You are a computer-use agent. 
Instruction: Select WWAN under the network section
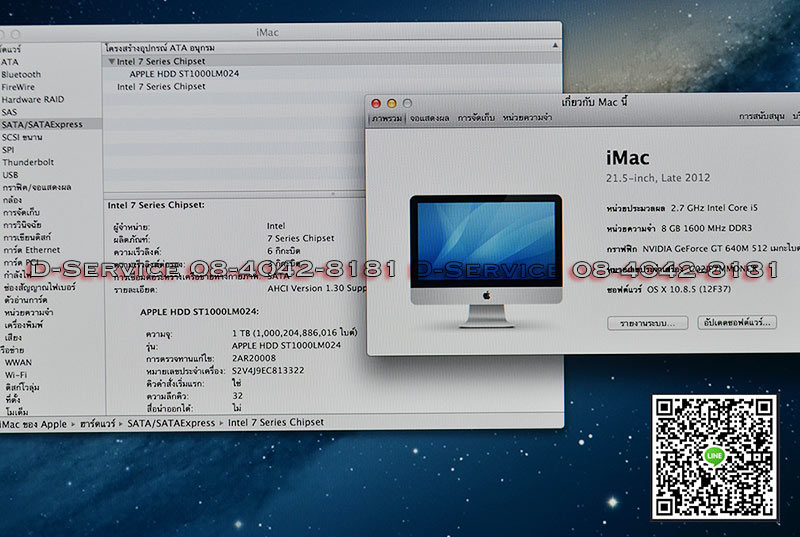[x=18, y=363]
